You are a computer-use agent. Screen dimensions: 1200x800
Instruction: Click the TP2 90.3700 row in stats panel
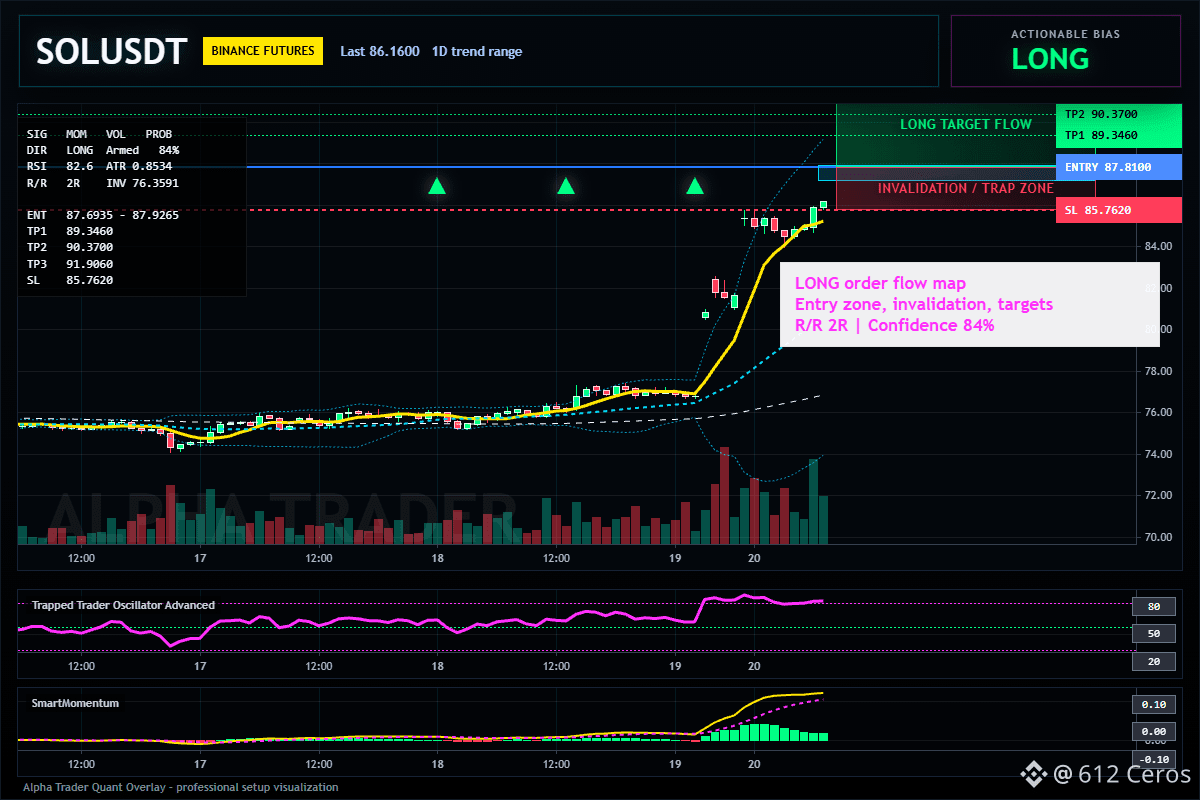70,247
